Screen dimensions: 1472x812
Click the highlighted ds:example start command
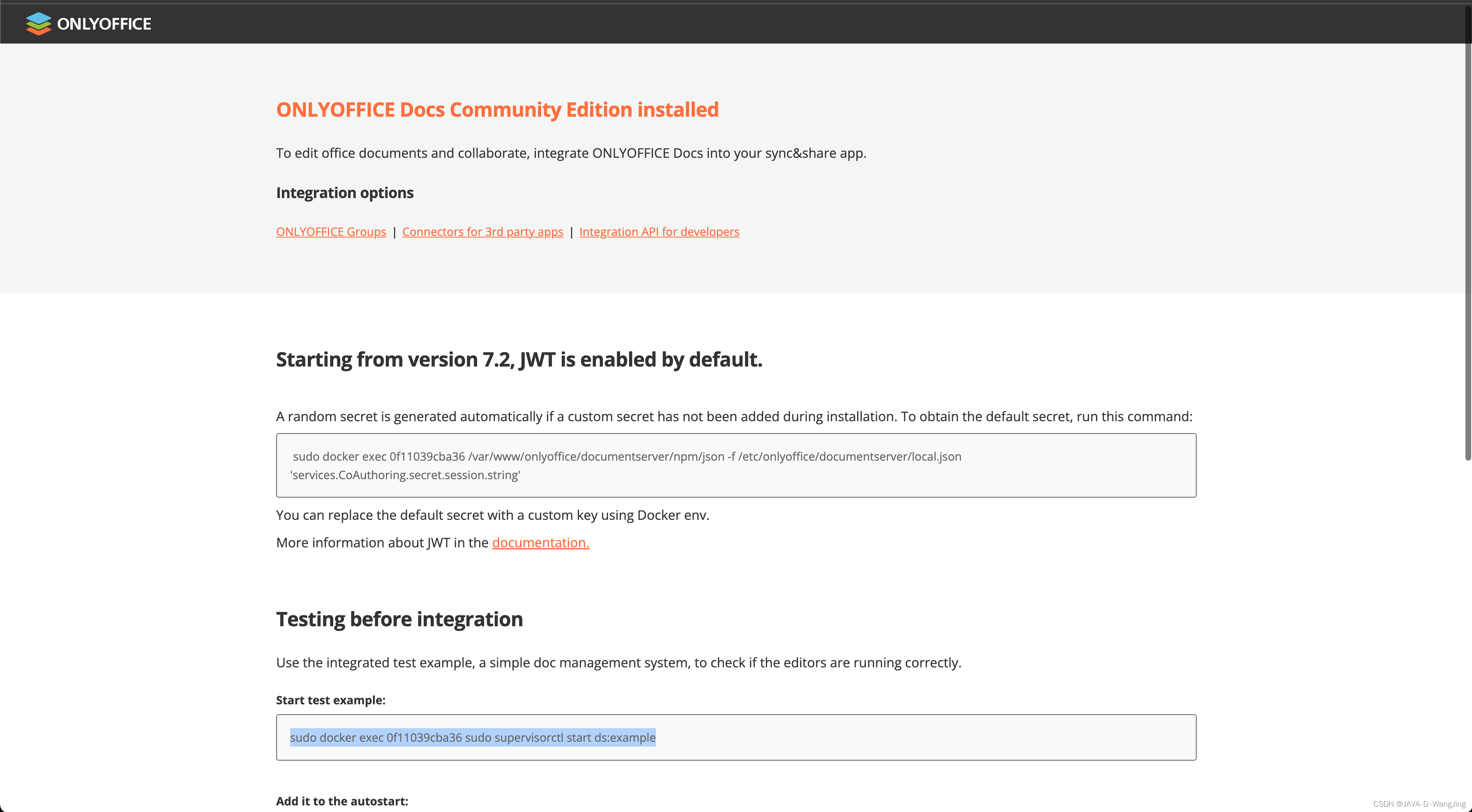[473, 737]
